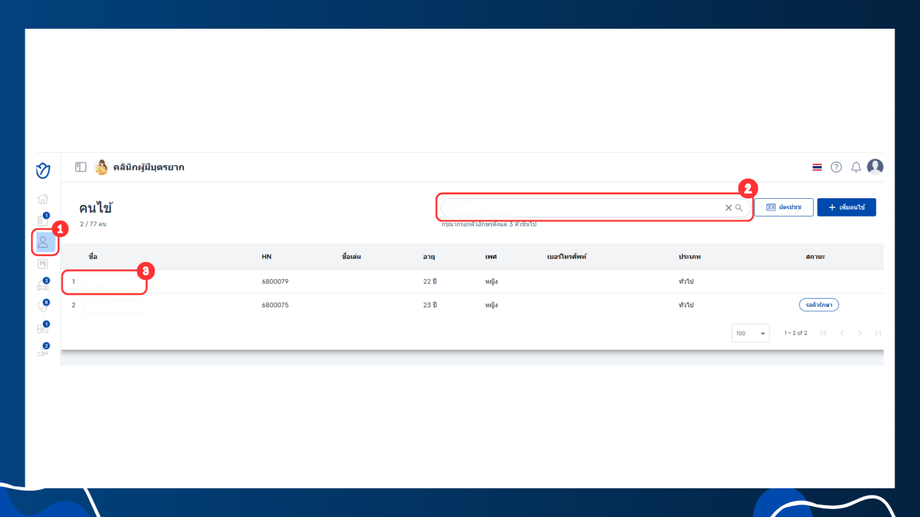Open the user profile avatar

click(x=875, y=167)
